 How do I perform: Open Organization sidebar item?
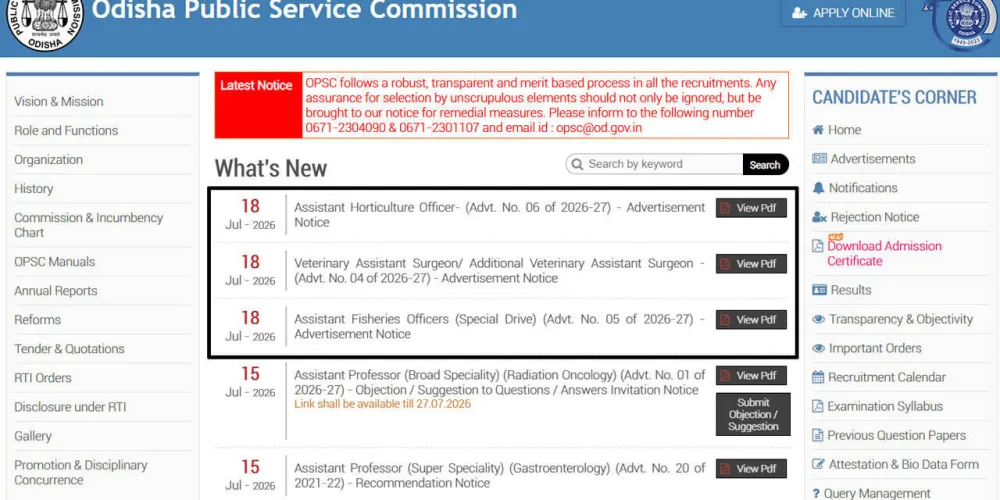[x=48, y=159]
